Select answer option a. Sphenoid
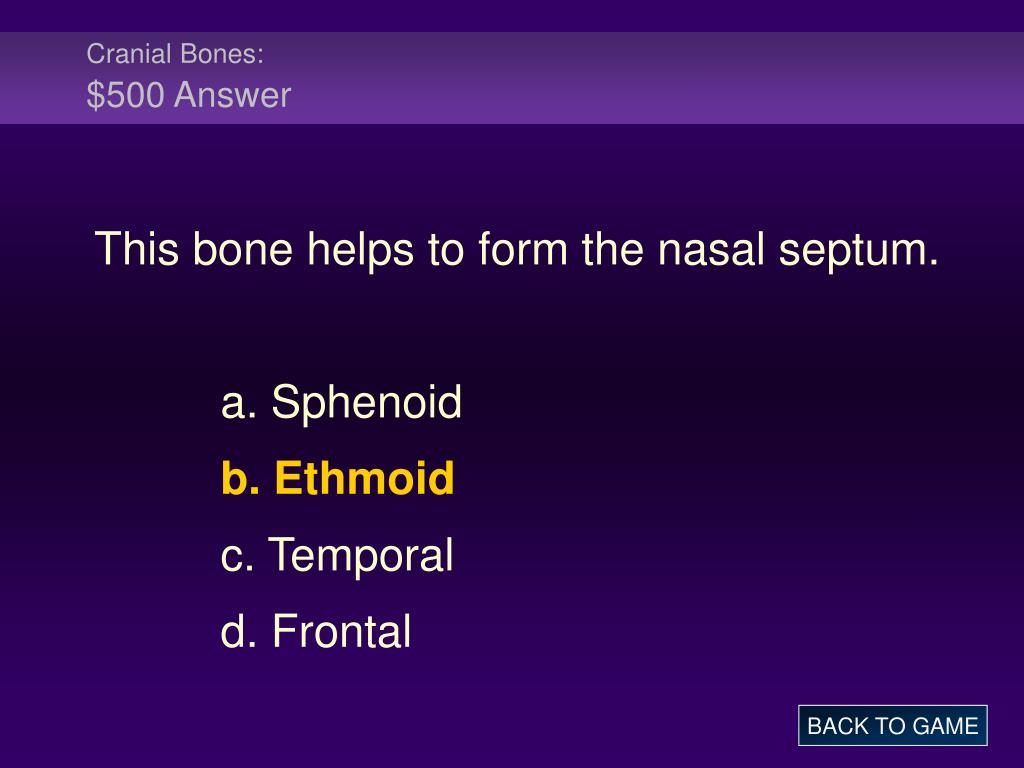 [x=342, y=403]
